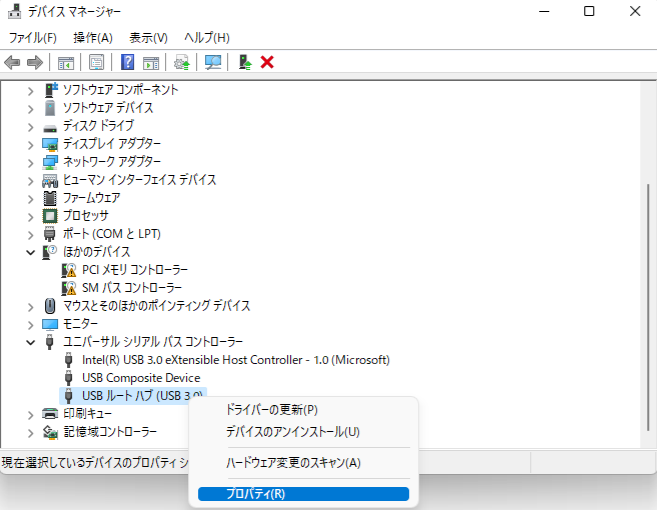Image resolution: width=657 pixels, height=510 pixels.
Task: Maximize the Device Manager window
Action: click(x=589, y=11)
